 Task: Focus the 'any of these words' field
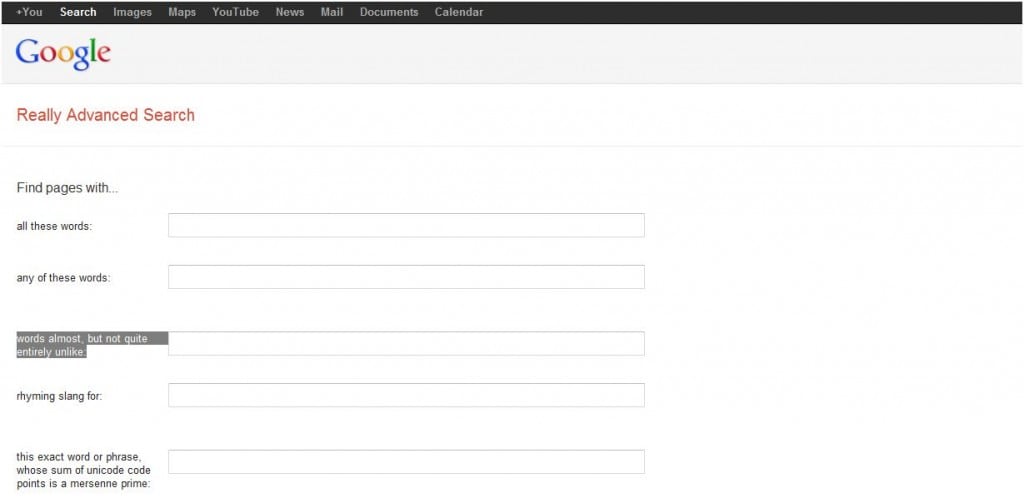click(406, 277)
